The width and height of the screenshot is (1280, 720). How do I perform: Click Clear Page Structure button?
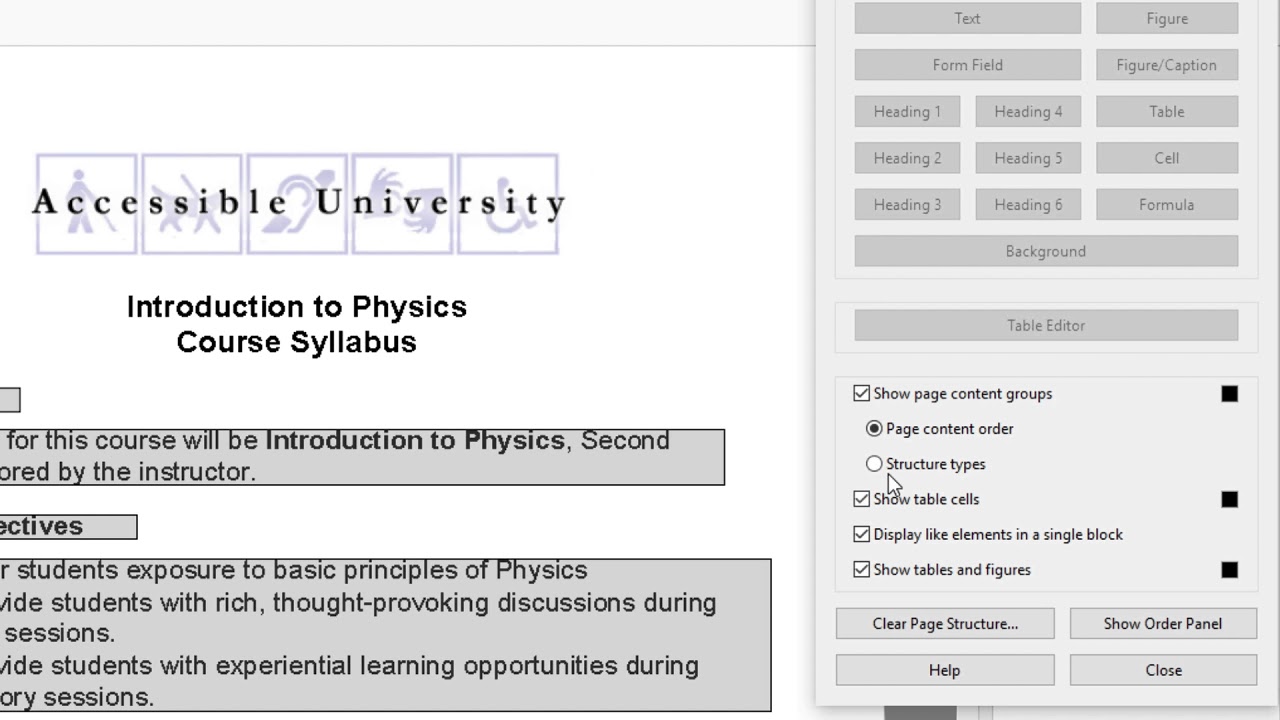tap(945, 623)
